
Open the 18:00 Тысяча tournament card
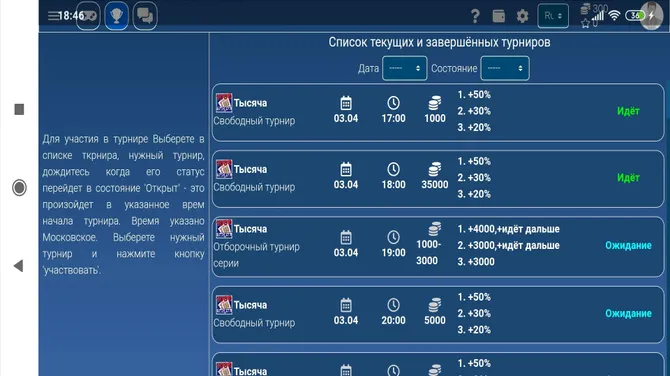pos(438,179)
